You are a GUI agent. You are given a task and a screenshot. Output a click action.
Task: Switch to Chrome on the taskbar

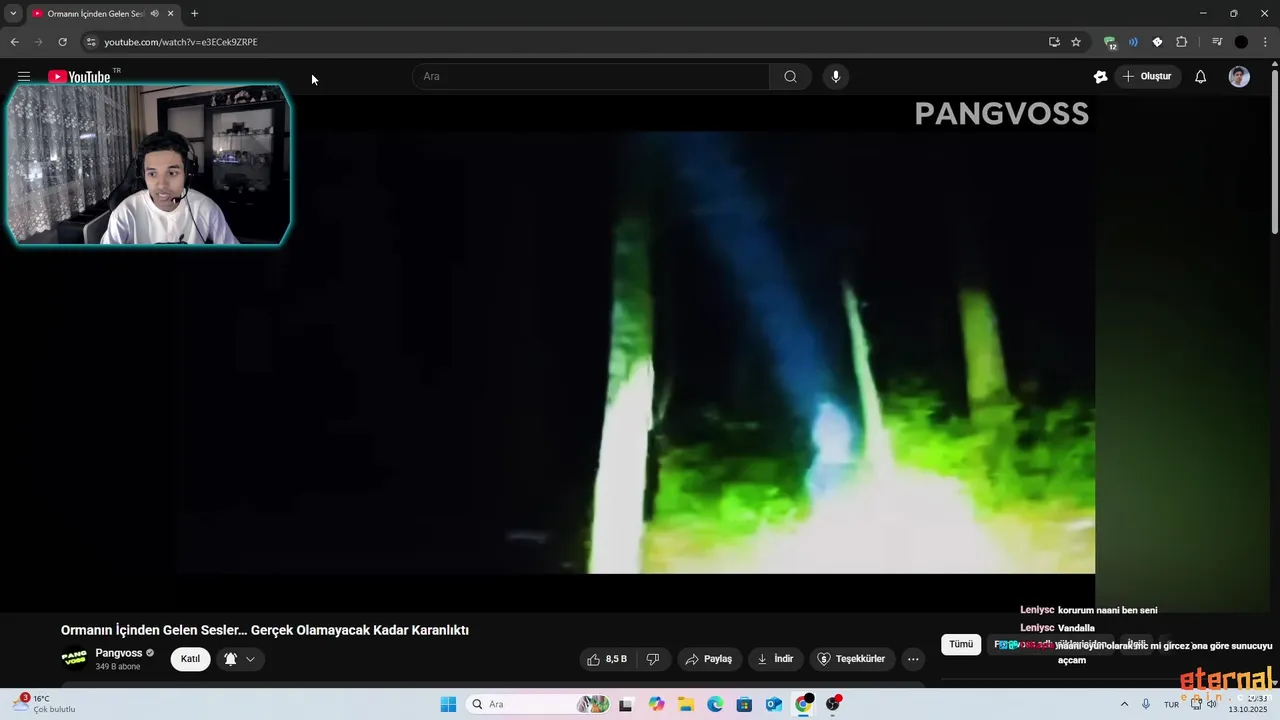[x=803, y=704]
